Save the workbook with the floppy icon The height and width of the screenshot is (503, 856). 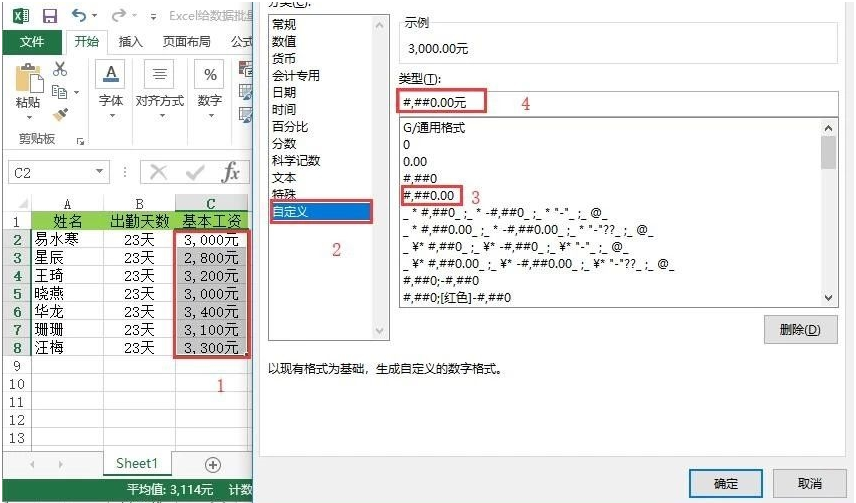pos(50,16)
